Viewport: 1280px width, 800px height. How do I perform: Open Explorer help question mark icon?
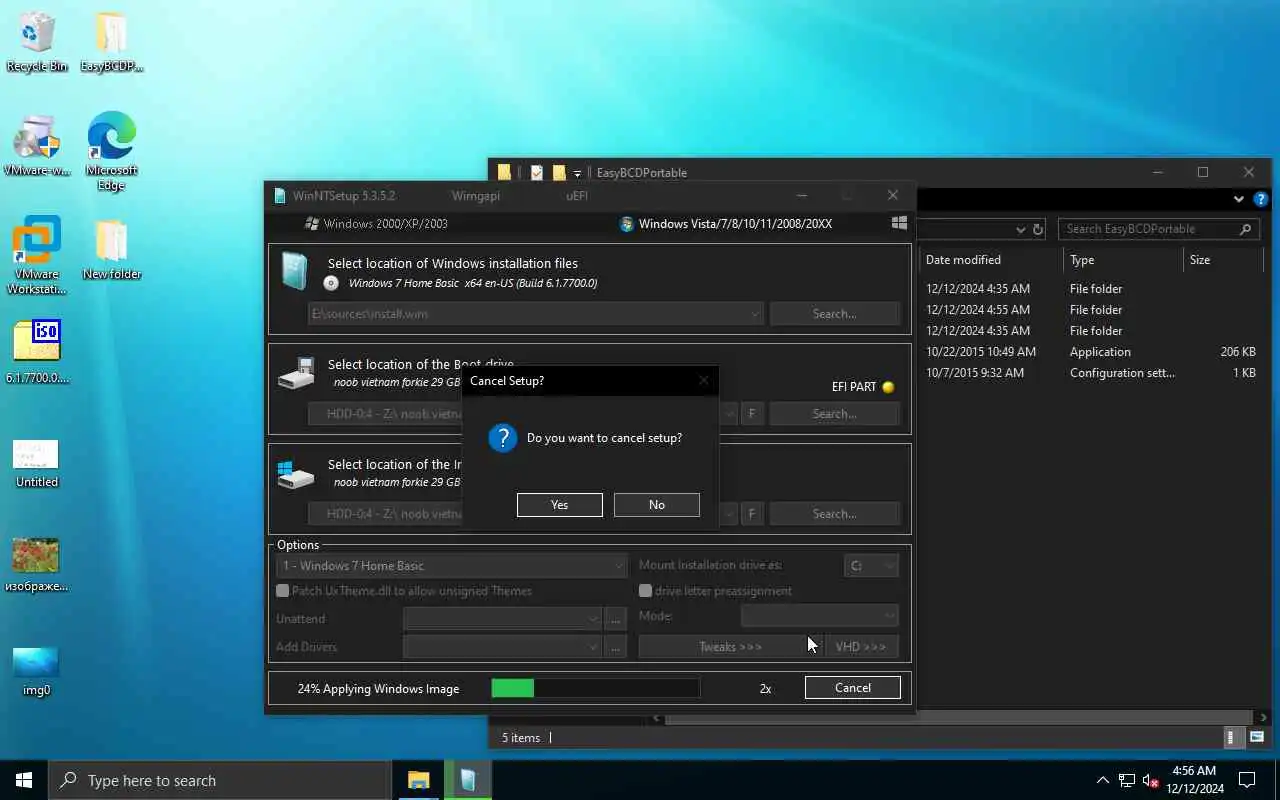tap(1261, 199)
